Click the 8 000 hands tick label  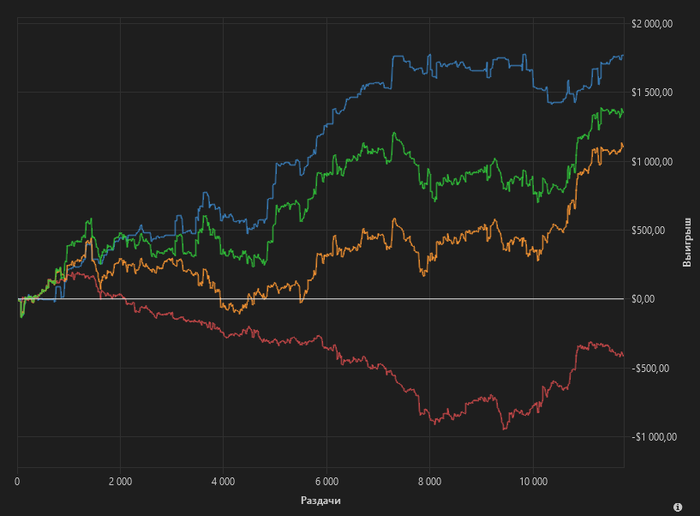pyautogui.click(x=429, y=482)
